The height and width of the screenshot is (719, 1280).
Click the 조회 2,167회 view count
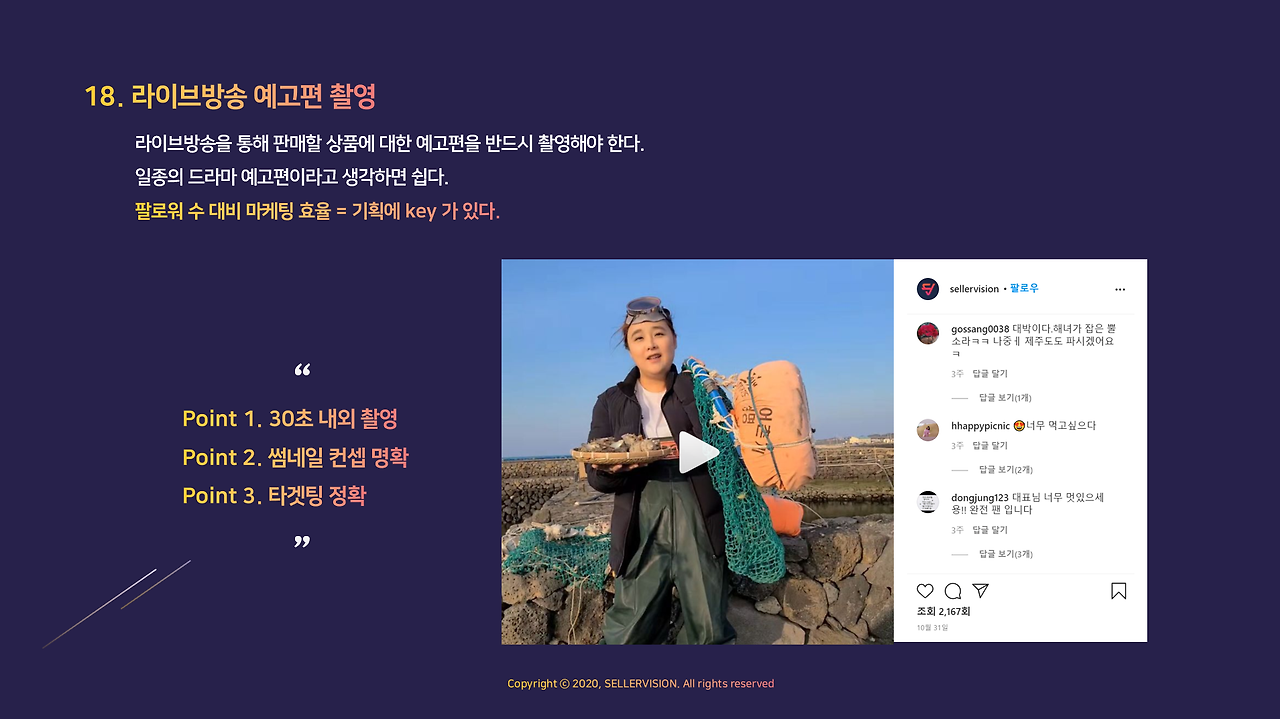point(943,611)
